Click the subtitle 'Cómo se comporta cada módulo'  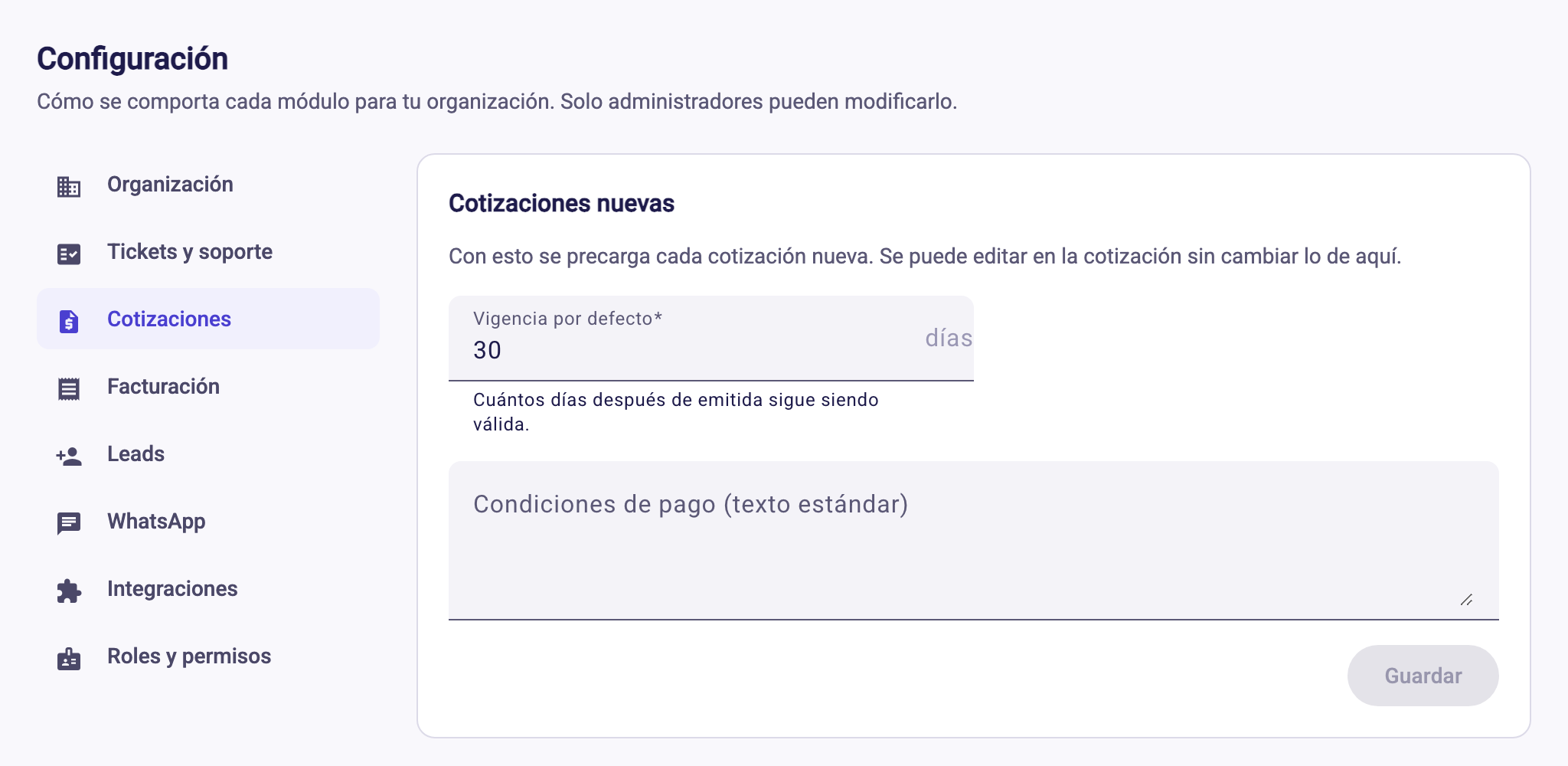click(x=497, y=101)
